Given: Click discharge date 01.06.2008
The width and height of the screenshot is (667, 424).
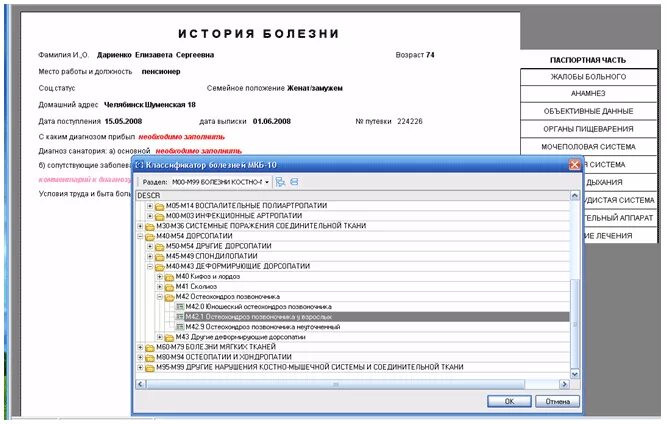Looking at the screenshot, I should [x=272, y=121].
